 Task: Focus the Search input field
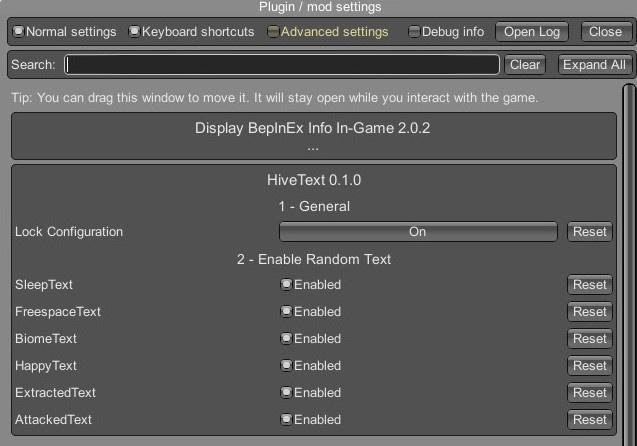[282, 65]
